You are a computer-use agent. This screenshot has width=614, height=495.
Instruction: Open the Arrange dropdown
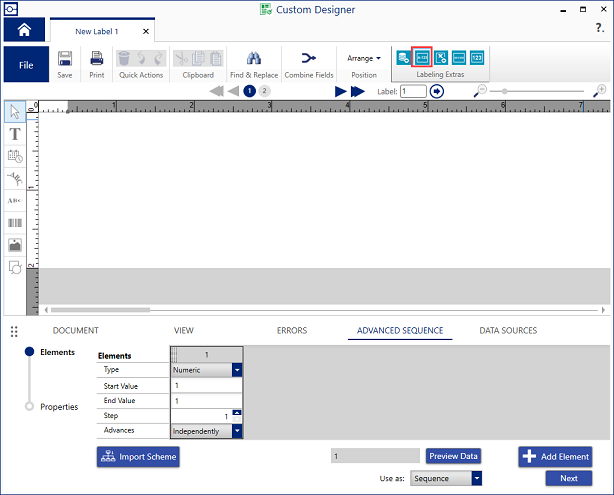point(364,58)
